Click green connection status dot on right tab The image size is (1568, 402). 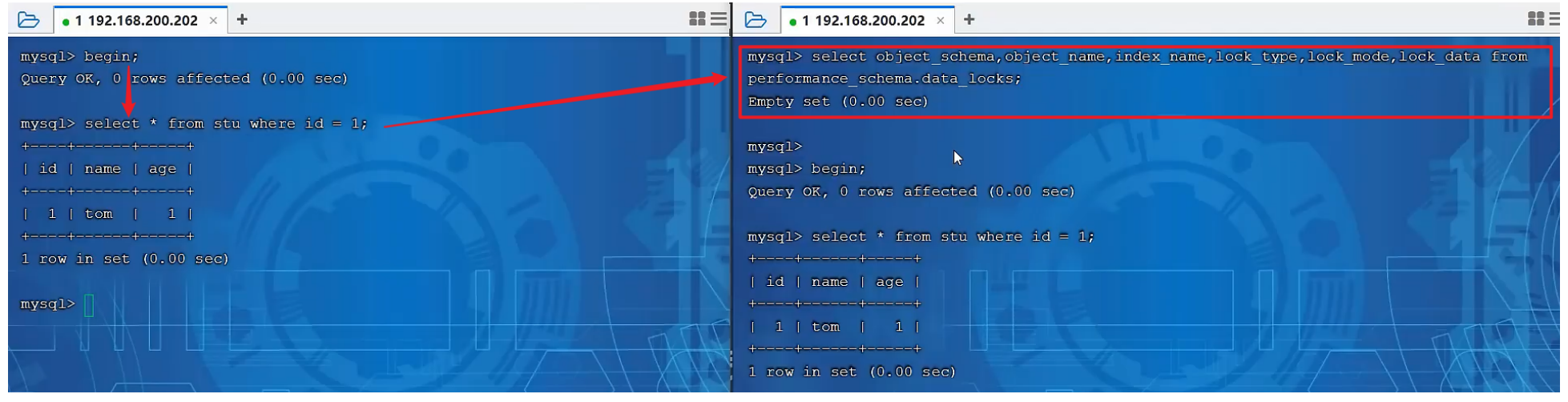[792, 22]
